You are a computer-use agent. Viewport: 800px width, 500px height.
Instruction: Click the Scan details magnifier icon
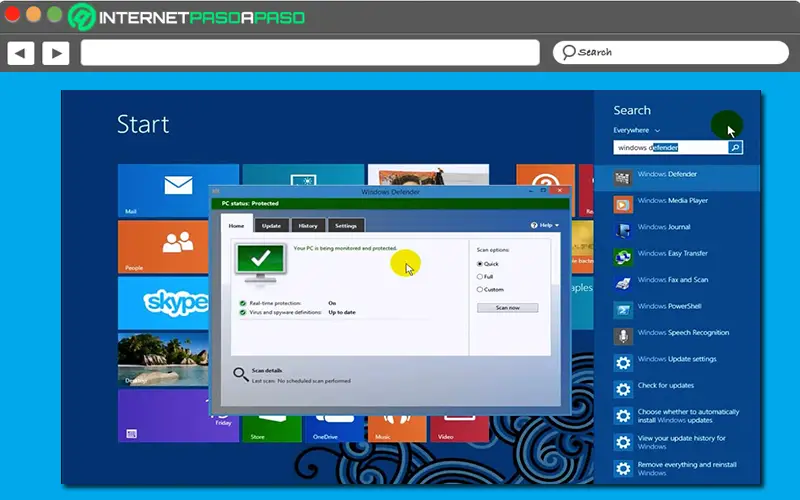pos(240,375)
